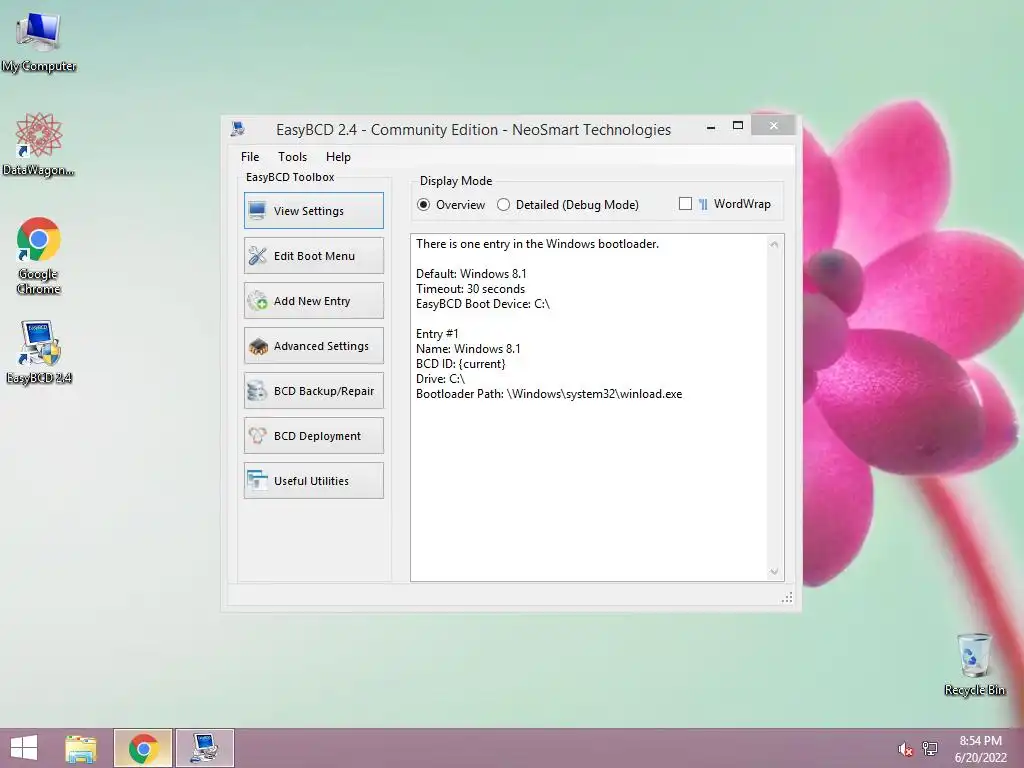
Task: Open the My Computer desktop icon
Action: click(x=39, y=42)
